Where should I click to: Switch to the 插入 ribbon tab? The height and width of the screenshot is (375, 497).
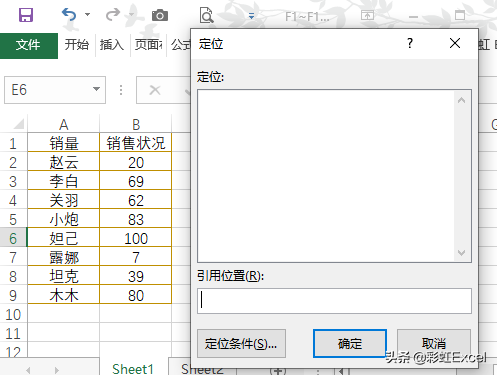(x=112, y=45)
